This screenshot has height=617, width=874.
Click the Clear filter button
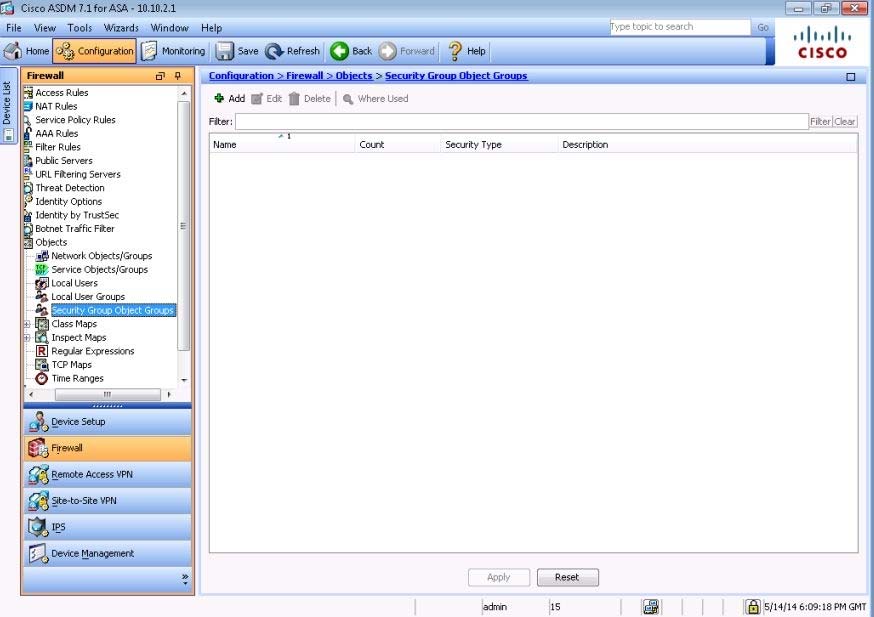coord(844,122)
